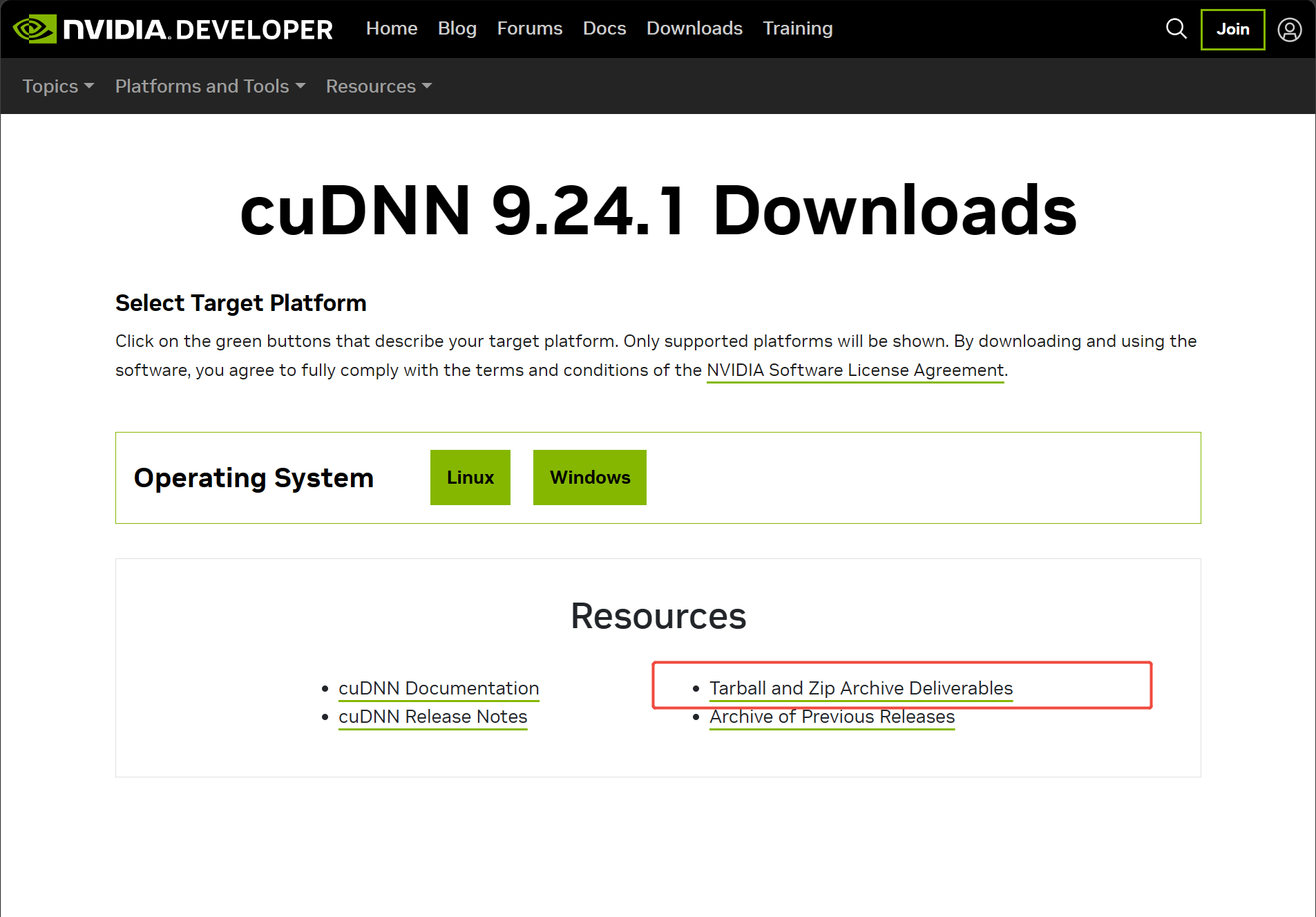
Task: Open the NVIDIA Software License Agreement link
Action: 855,370
